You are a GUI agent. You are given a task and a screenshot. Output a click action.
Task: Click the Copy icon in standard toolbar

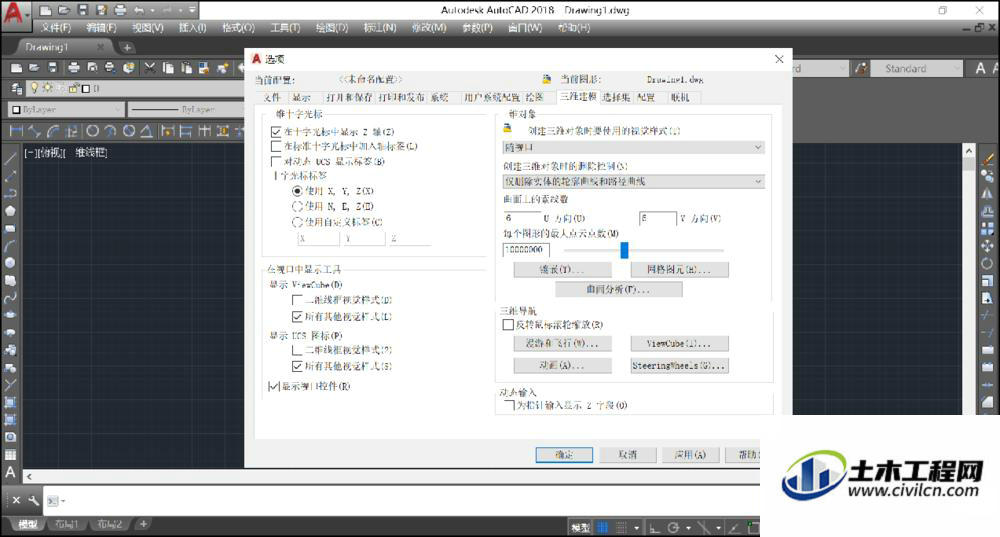pyautogui.click(x=168, y=68)
